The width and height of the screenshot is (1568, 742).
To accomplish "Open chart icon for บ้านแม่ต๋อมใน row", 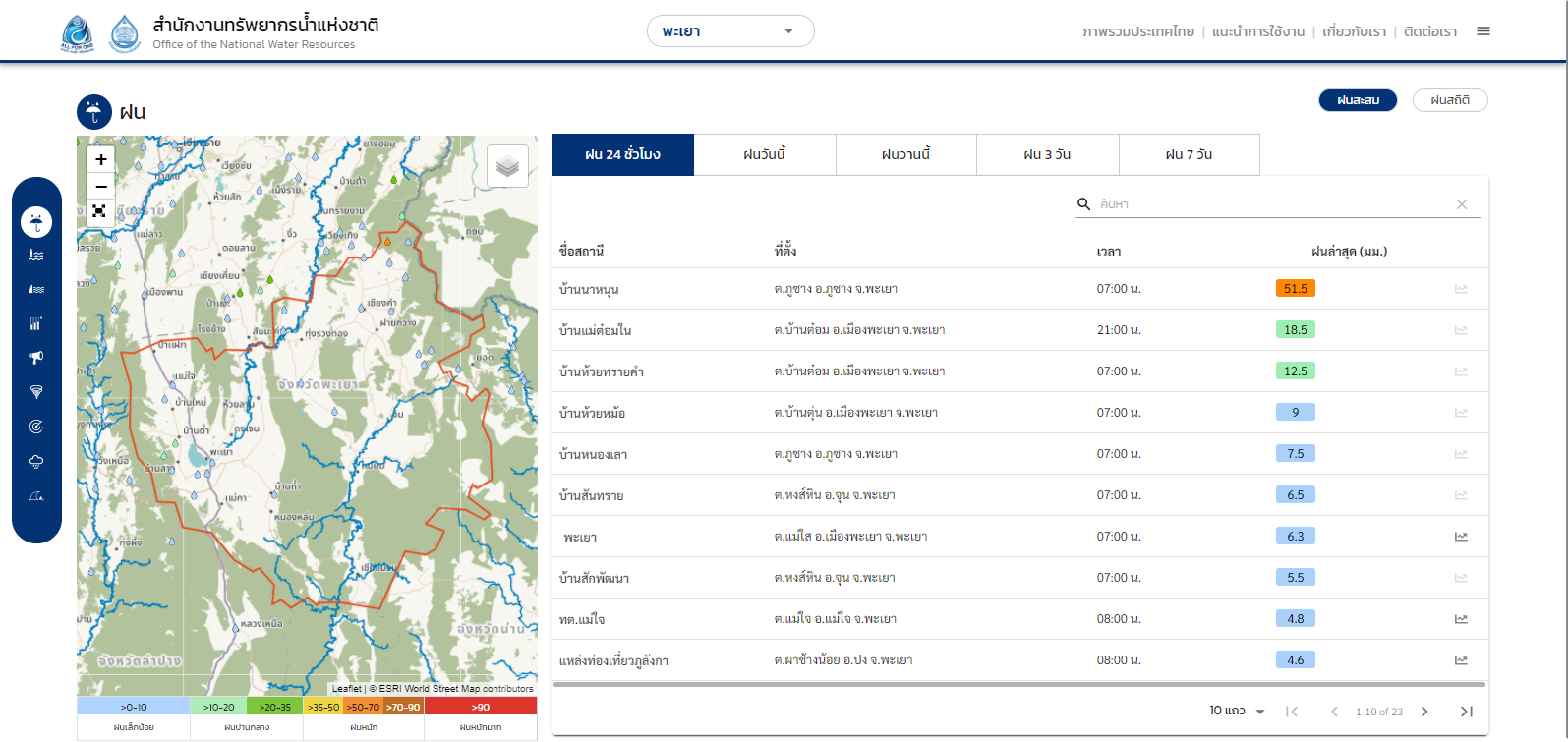I will (1462, 330).
